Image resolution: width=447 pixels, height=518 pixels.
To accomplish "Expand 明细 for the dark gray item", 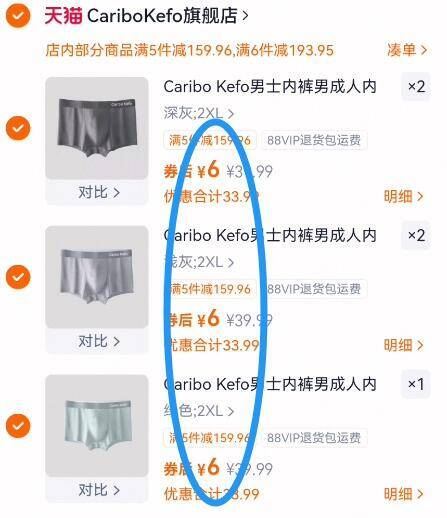I will coord(404,196).
